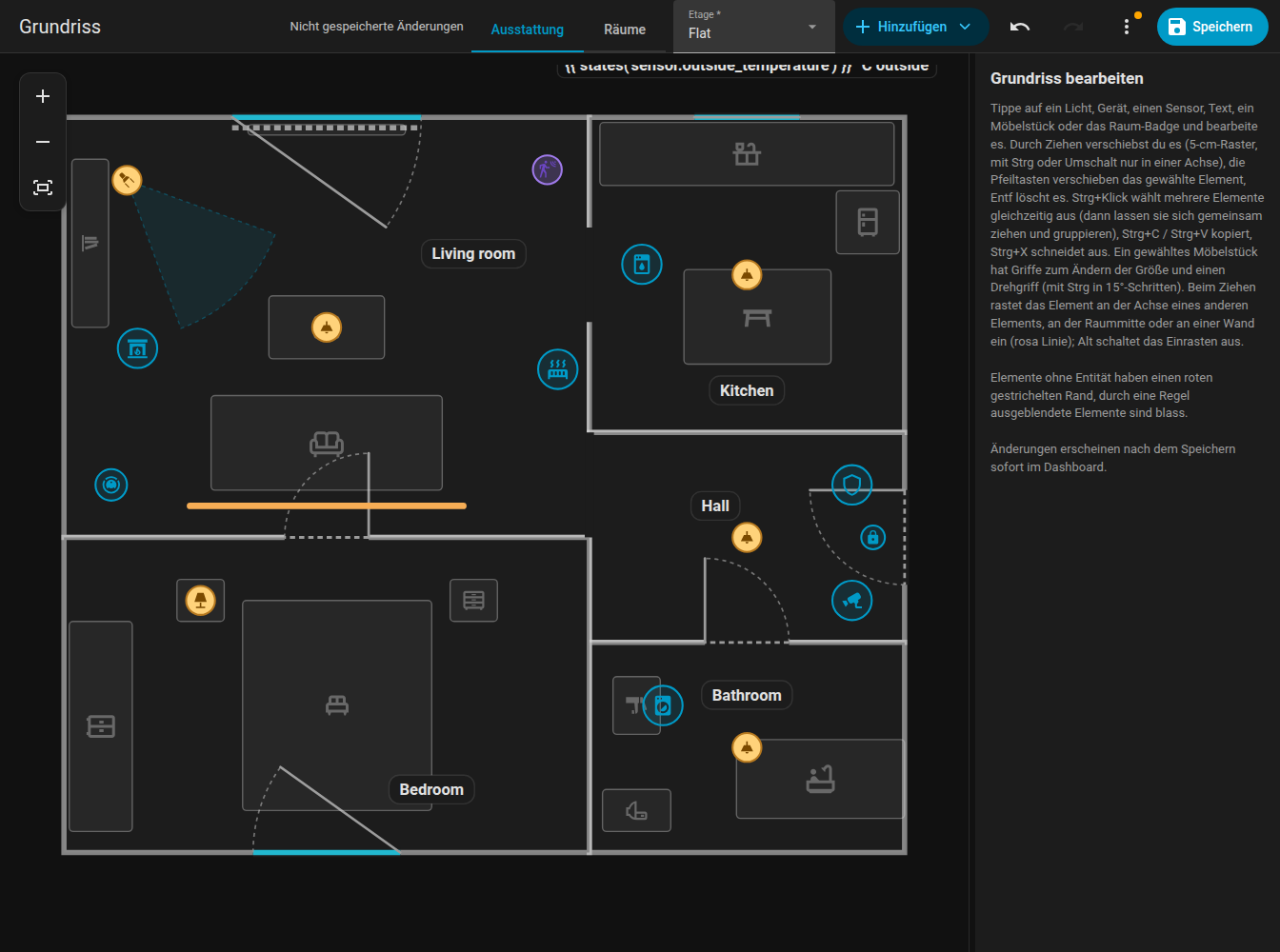
Task: Select the orange light strip
Action: [x=327, y=506]
